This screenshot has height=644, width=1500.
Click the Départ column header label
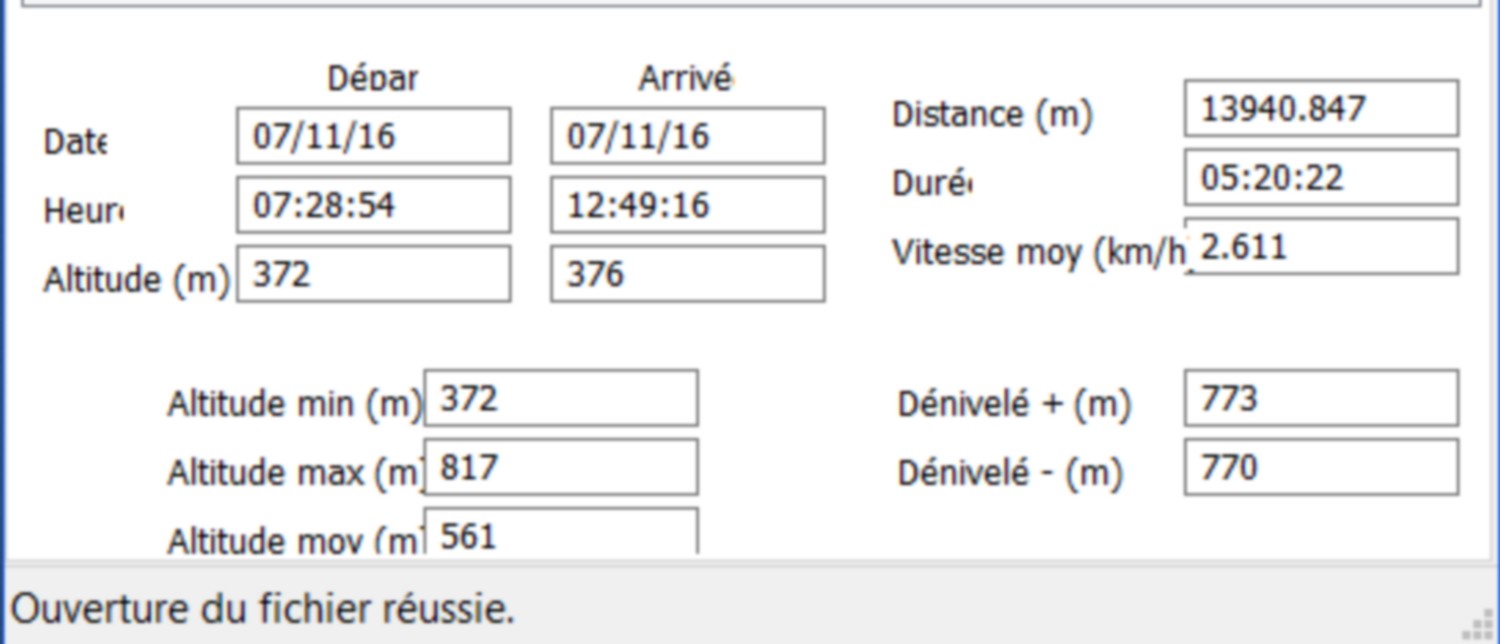pyautogui.click(x=373, y=79)
